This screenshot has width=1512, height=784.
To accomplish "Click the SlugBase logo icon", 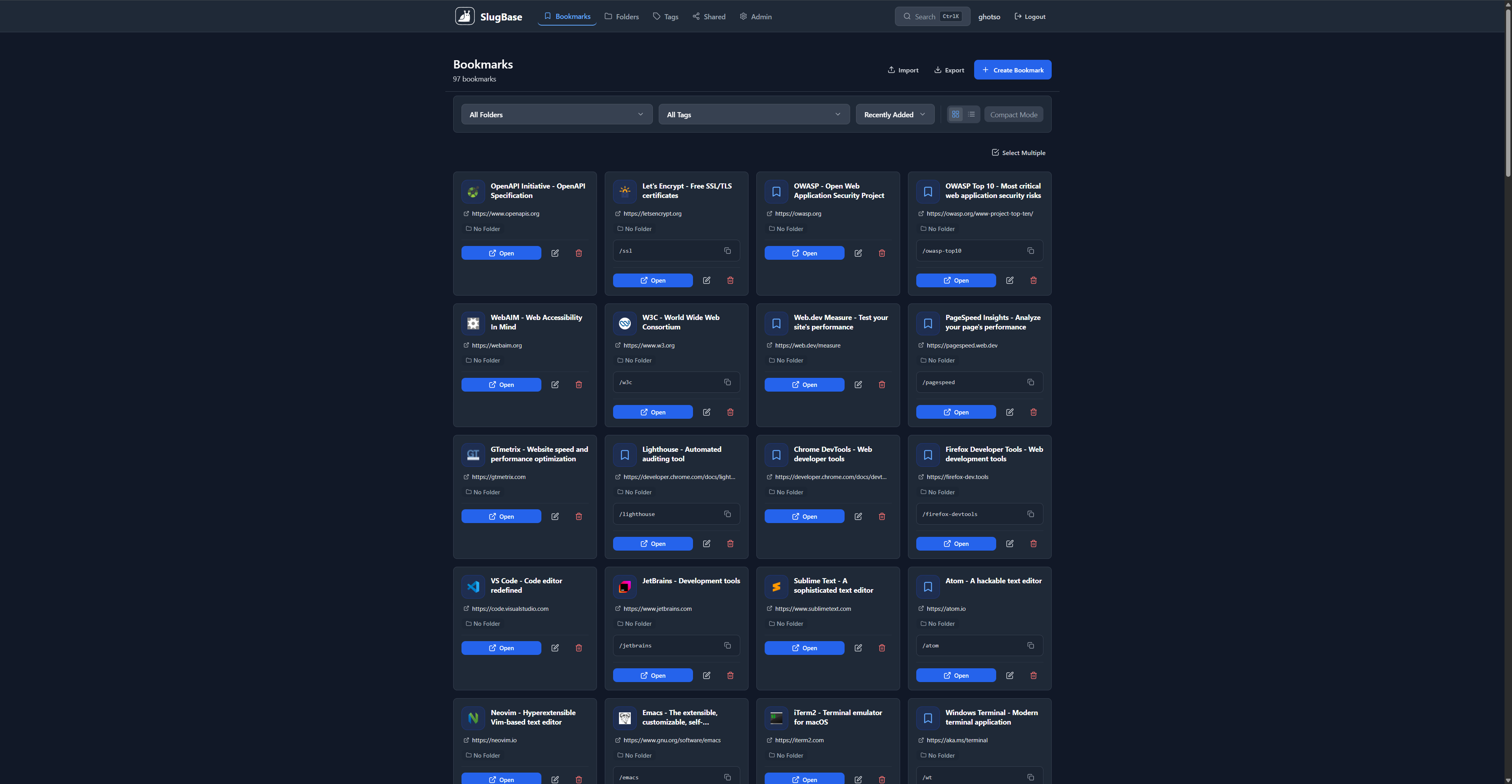I will pos(464,17).
